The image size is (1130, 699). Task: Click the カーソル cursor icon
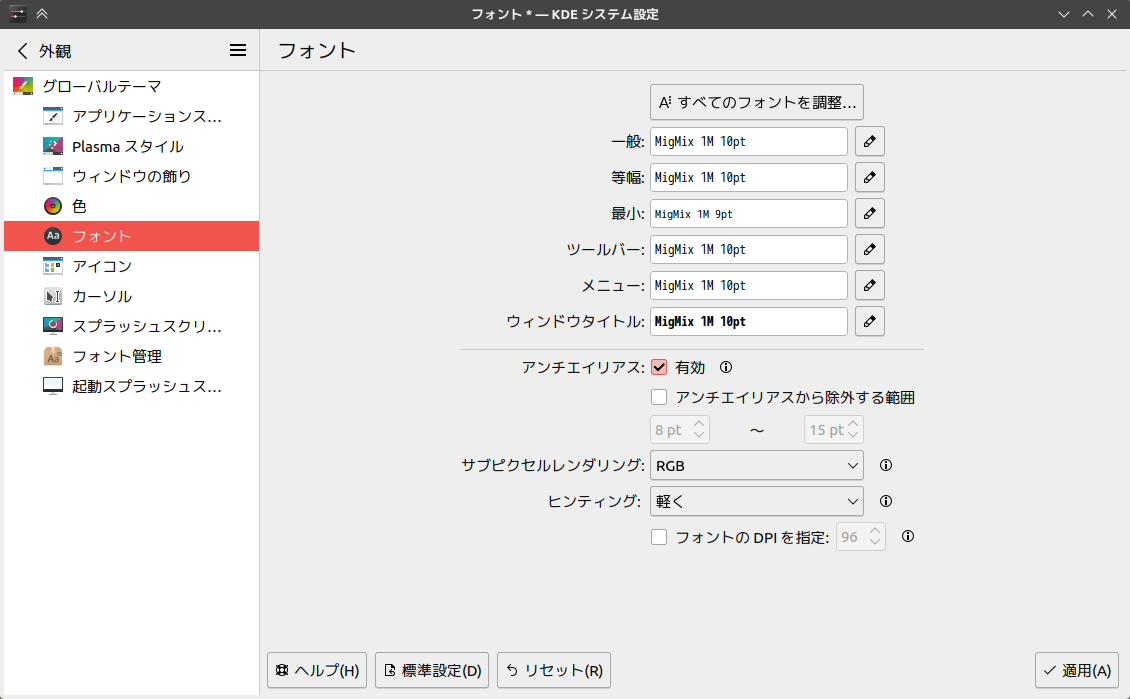(x=53, y=296)
